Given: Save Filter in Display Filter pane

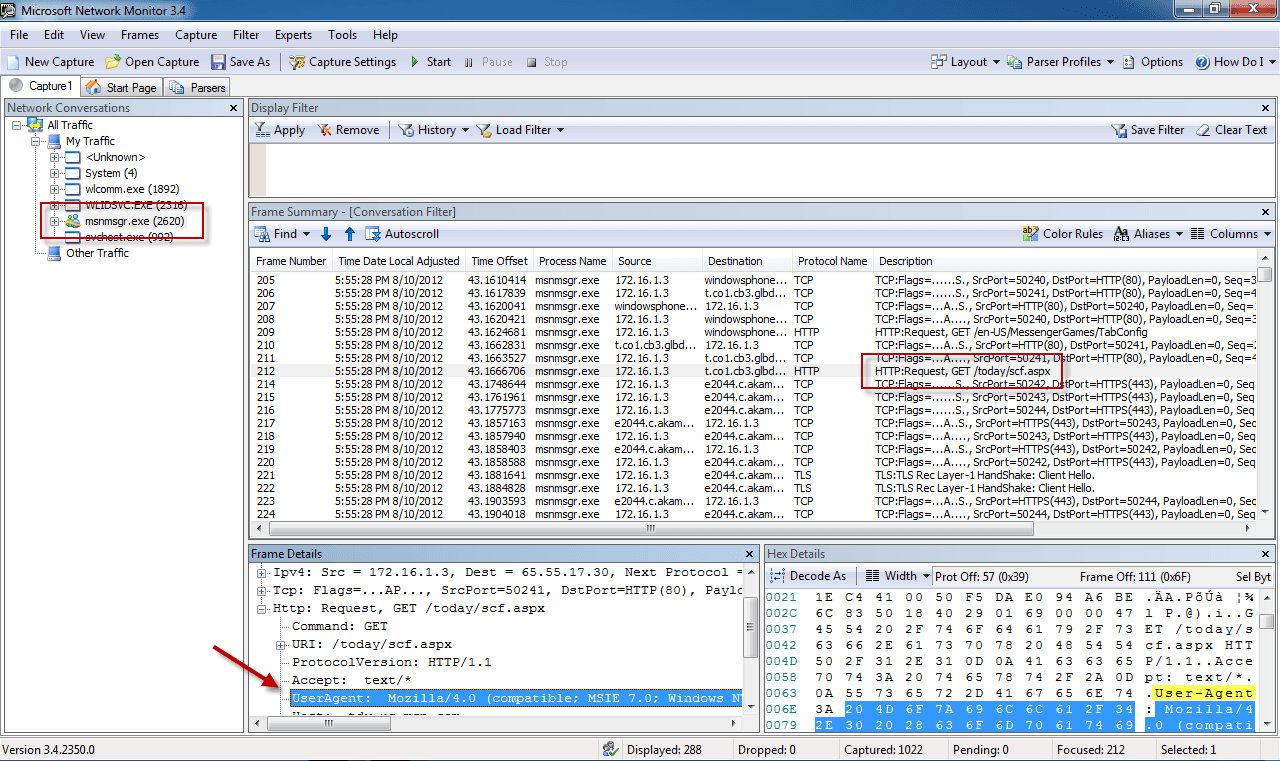Looking at the screenshot, I should pos(1147,130).
